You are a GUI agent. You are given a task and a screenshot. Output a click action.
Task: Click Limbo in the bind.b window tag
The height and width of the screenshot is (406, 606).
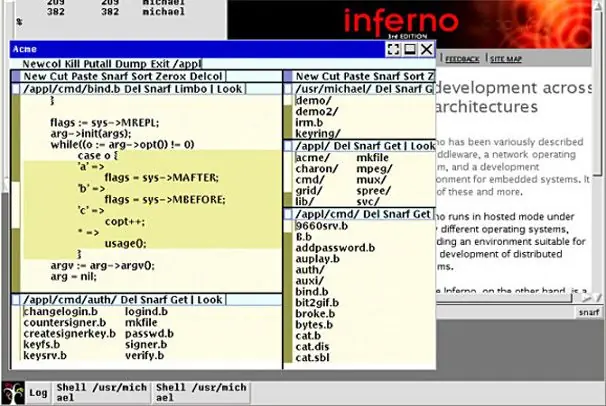[x=191, y=89]
